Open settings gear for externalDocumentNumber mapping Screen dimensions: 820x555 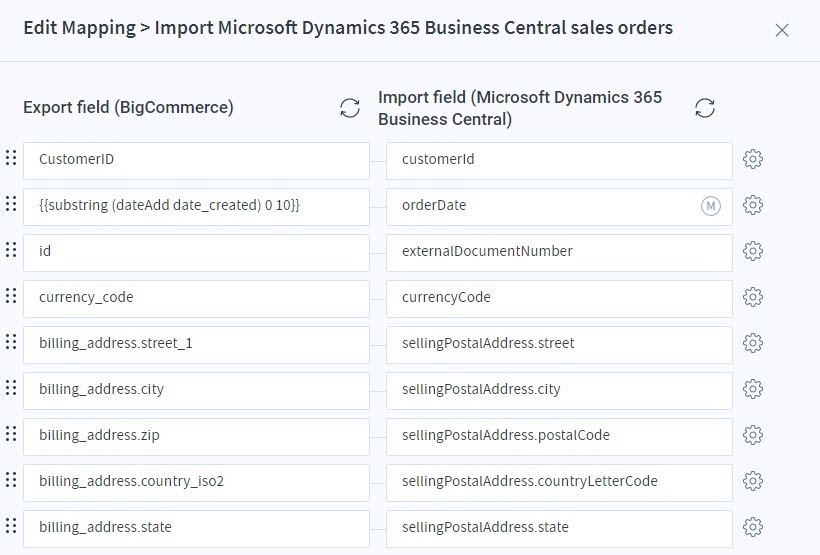(x=753, y=251)
